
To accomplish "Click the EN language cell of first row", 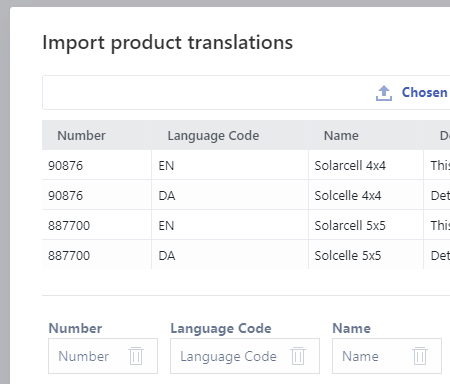I will click(x=230, y=165).
